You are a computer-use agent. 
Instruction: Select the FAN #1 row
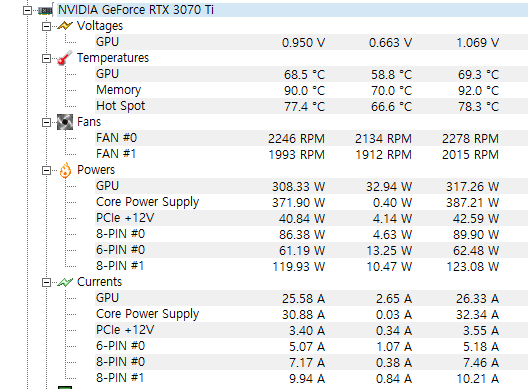pyautogui.click(x=311, y=154)
